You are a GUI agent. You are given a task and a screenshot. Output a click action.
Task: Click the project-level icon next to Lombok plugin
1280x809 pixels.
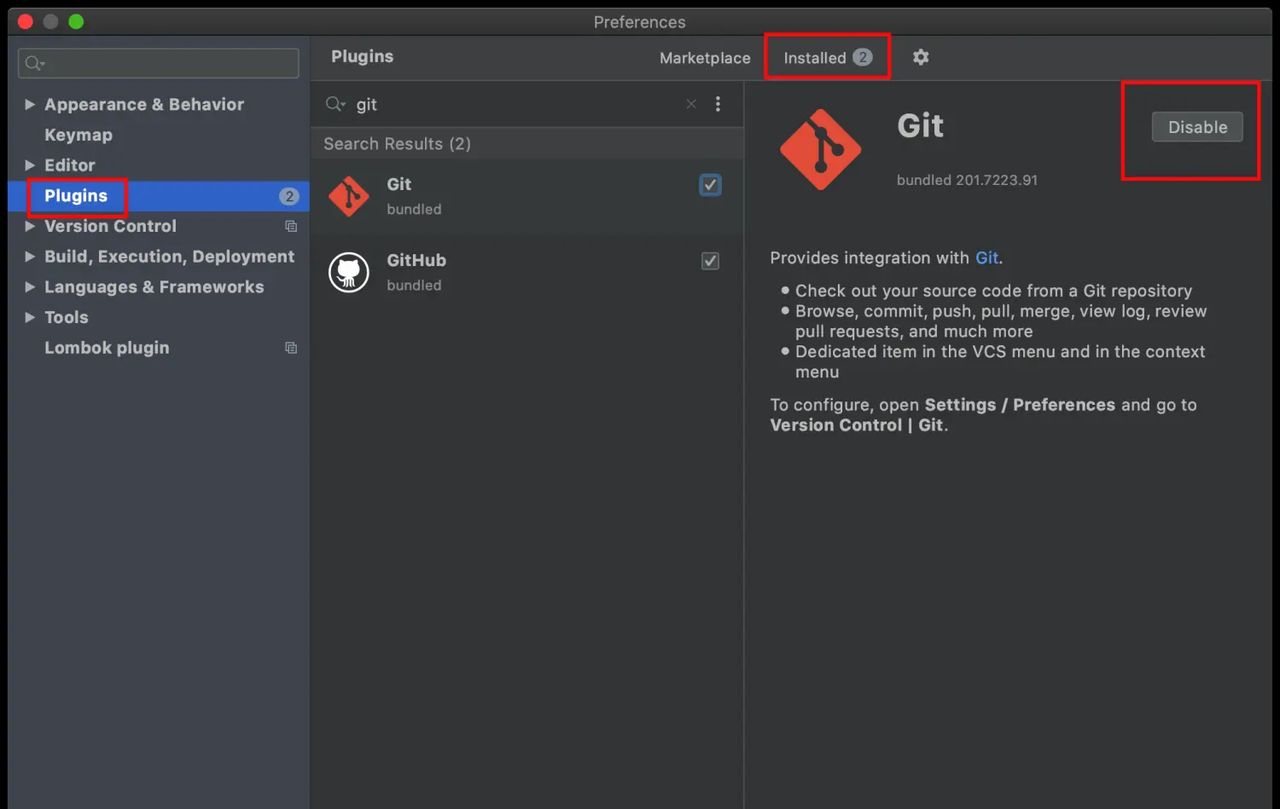click(291, 348)
